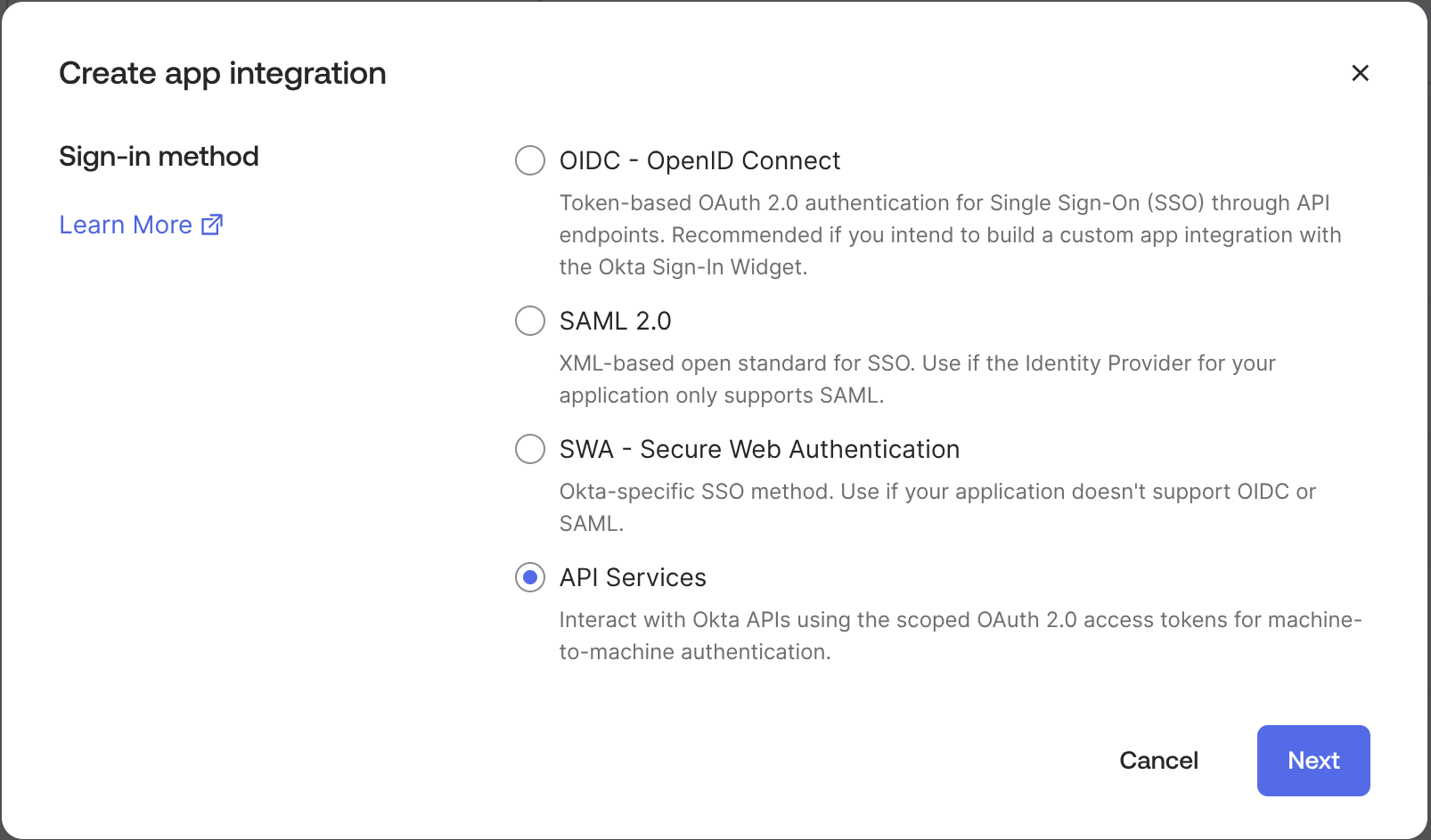Cancel the app integration dialog

1158,761
